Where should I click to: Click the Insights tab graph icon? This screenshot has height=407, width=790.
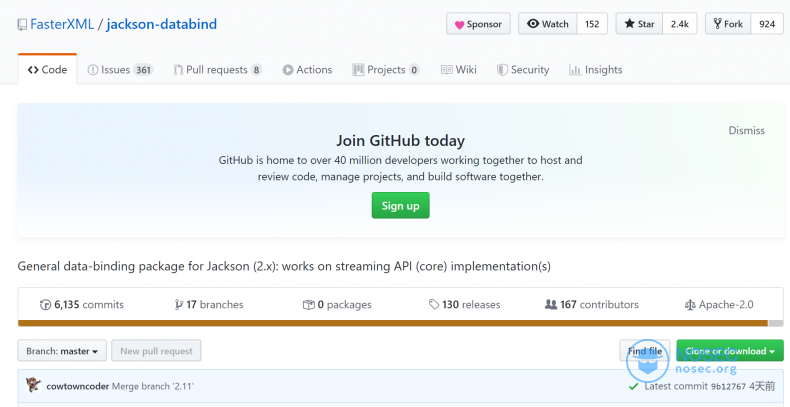(575, 70)
